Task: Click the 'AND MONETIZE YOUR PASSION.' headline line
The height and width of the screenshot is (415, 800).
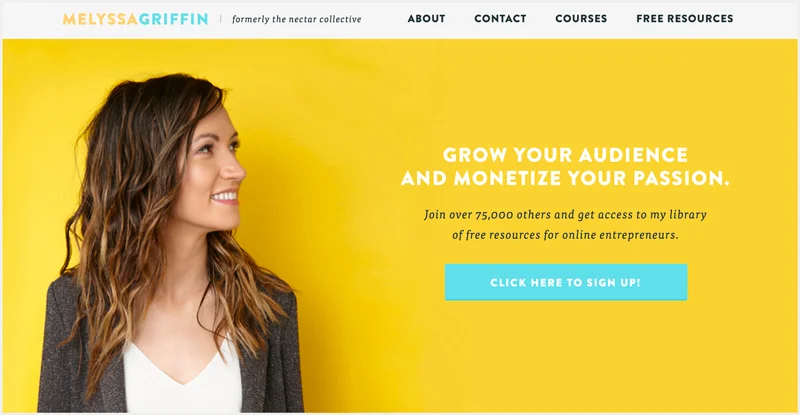Action: click(x=565, y=178)
